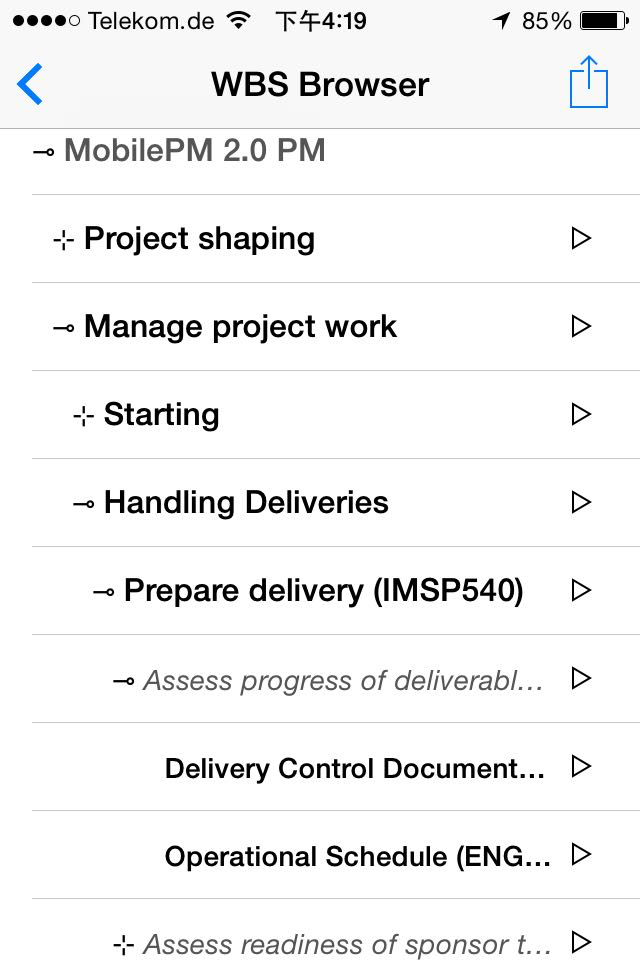The height and width of the screenshot is (960, 640).
Task: Open Delivery Control Document detail arrow
Action: 580,767
